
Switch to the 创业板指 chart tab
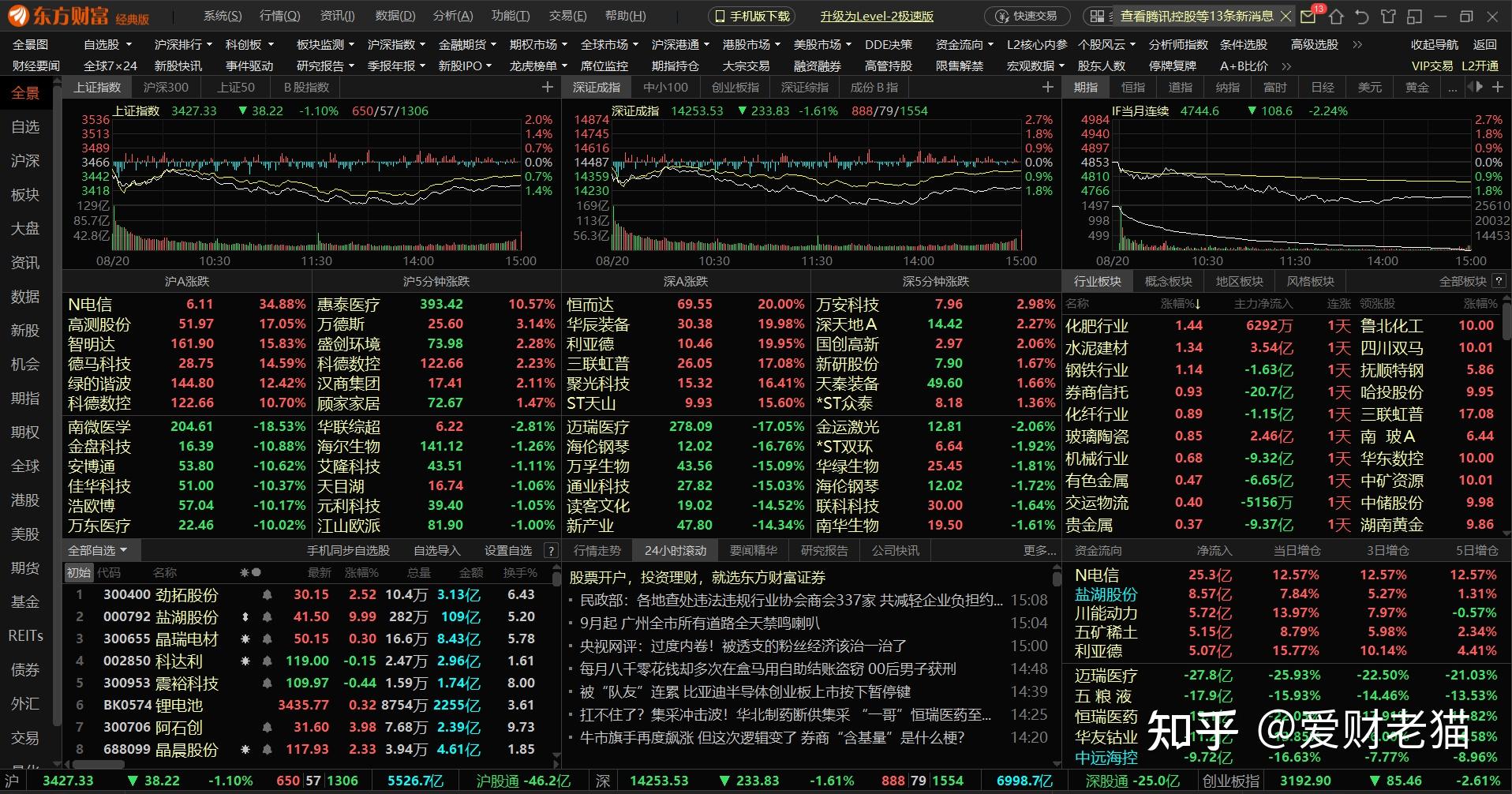tap(735, 87)
